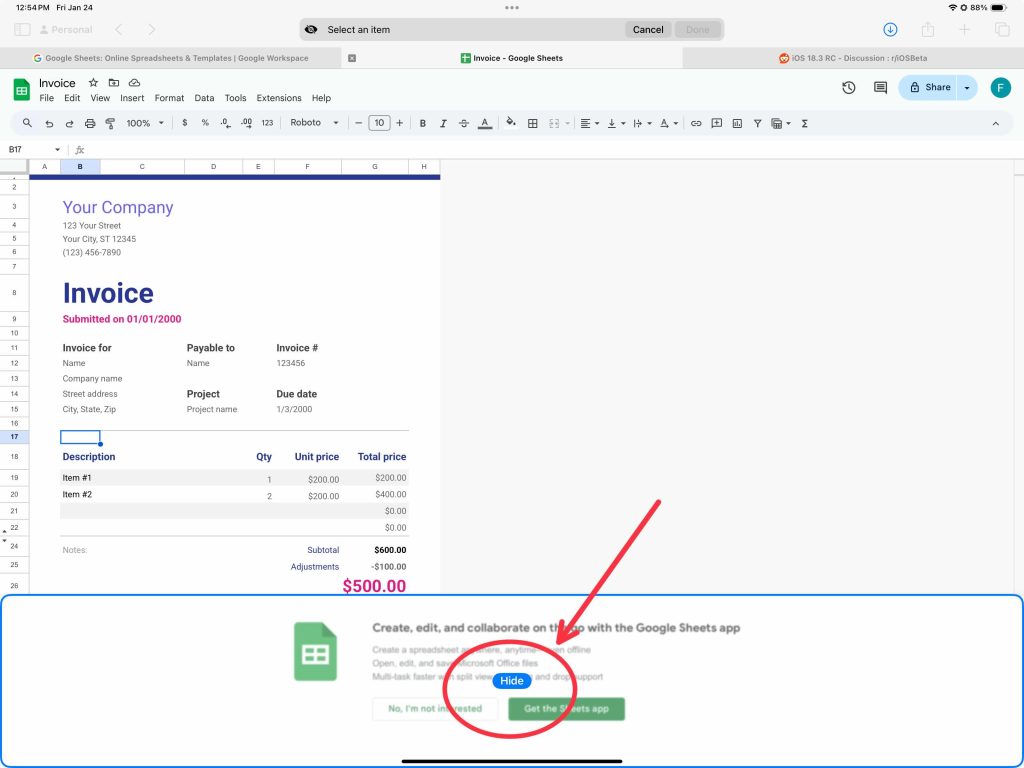Expand the Share options arrow

(967, 88)
